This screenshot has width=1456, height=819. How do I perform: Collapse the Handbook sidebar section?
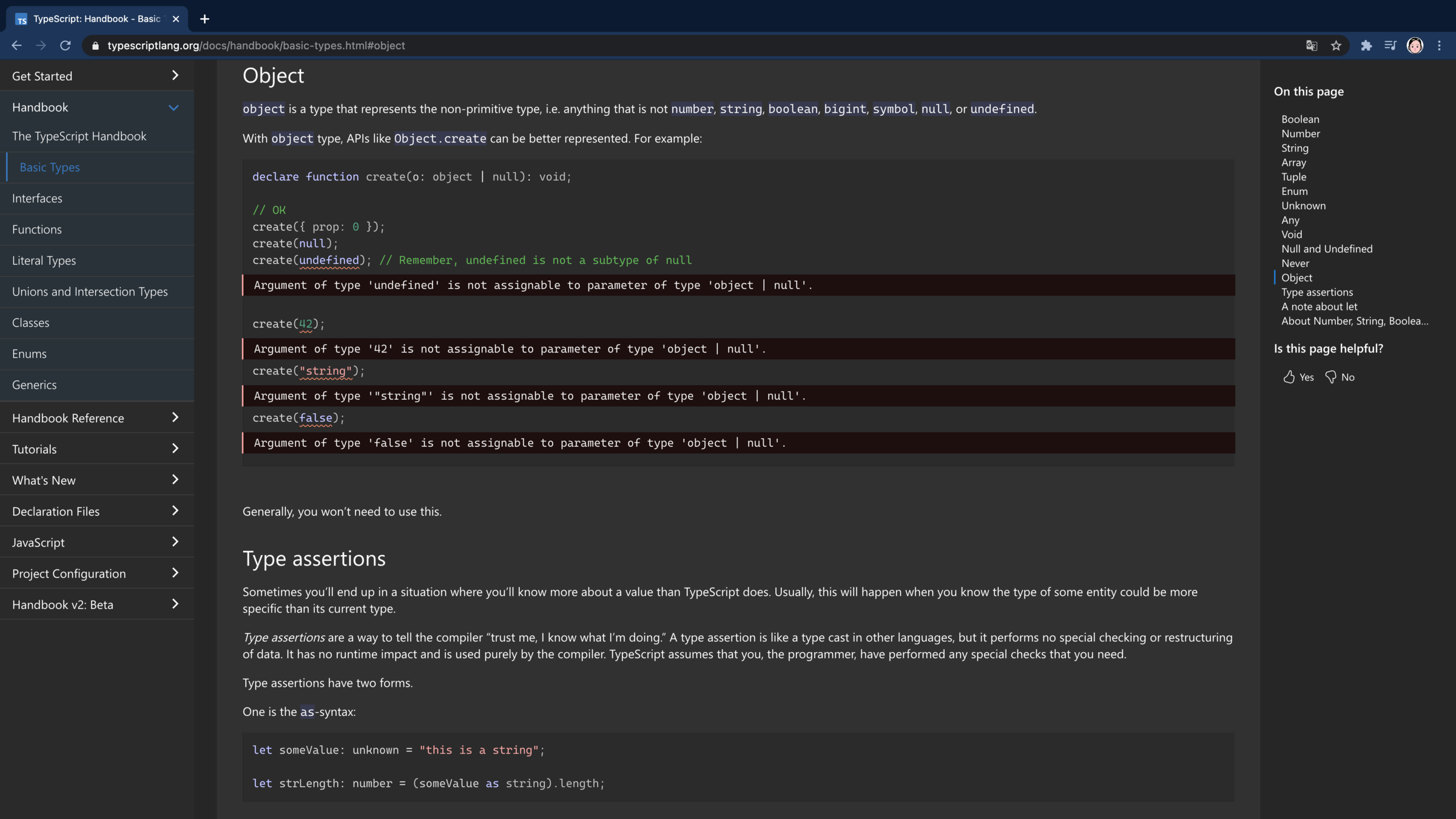click(x=174, y=107)
